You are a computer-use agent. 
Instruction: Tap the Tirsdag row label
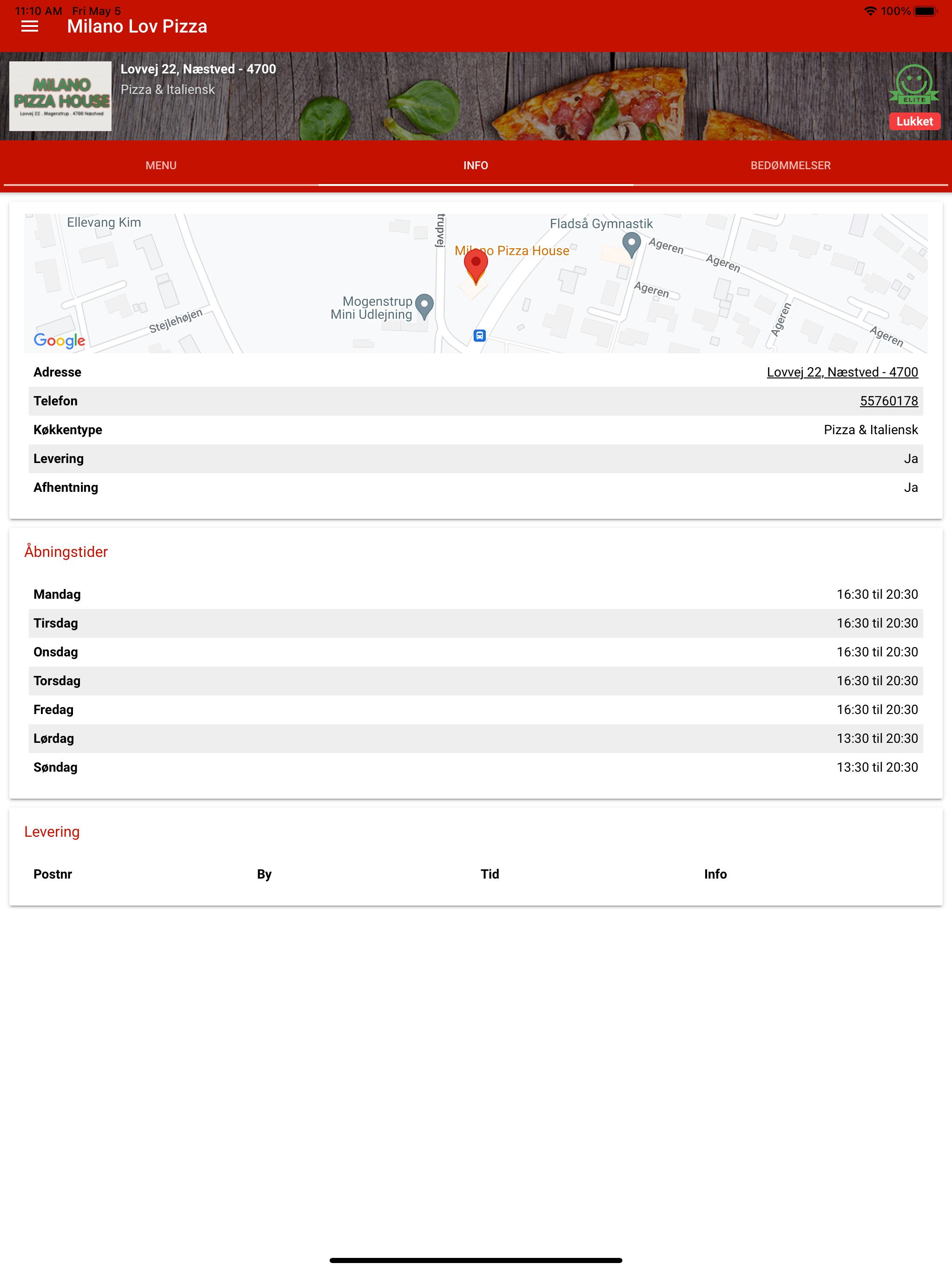[x=56, y=623]
